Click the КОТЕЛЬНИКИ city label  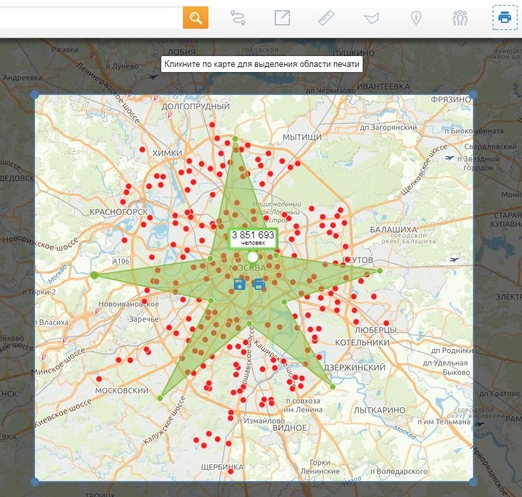click(362, 342)
